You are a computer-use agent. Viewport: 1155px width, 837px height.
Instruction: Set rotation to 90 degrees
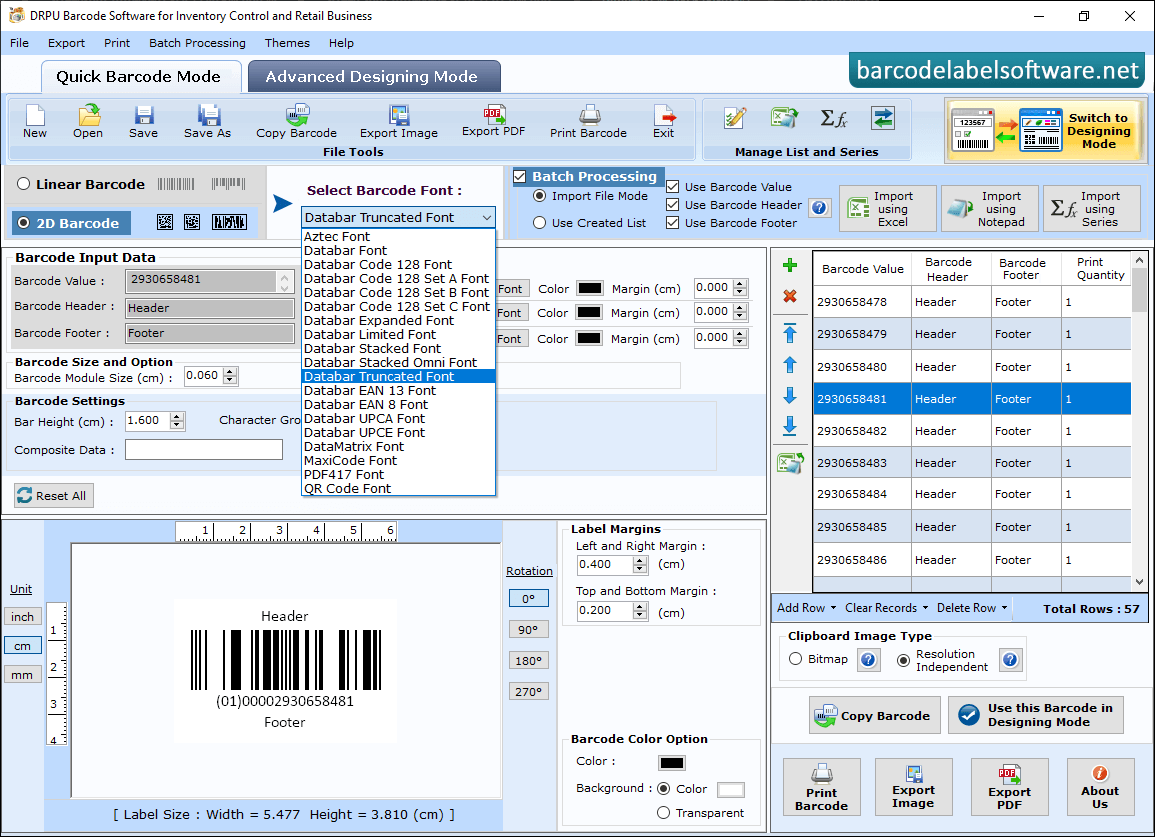528,629
